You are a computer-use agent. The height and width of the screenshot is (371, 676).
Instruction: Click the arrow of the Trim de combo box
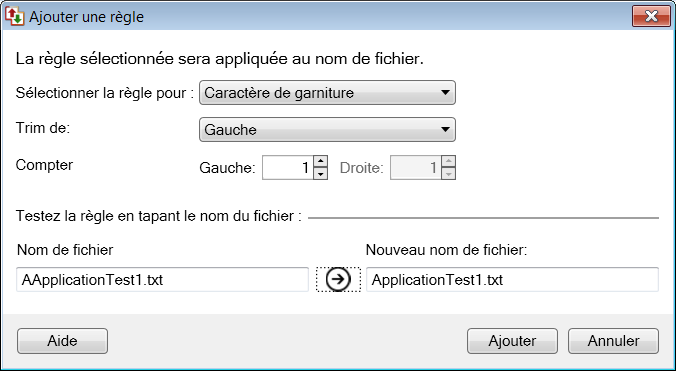point(445,130)
